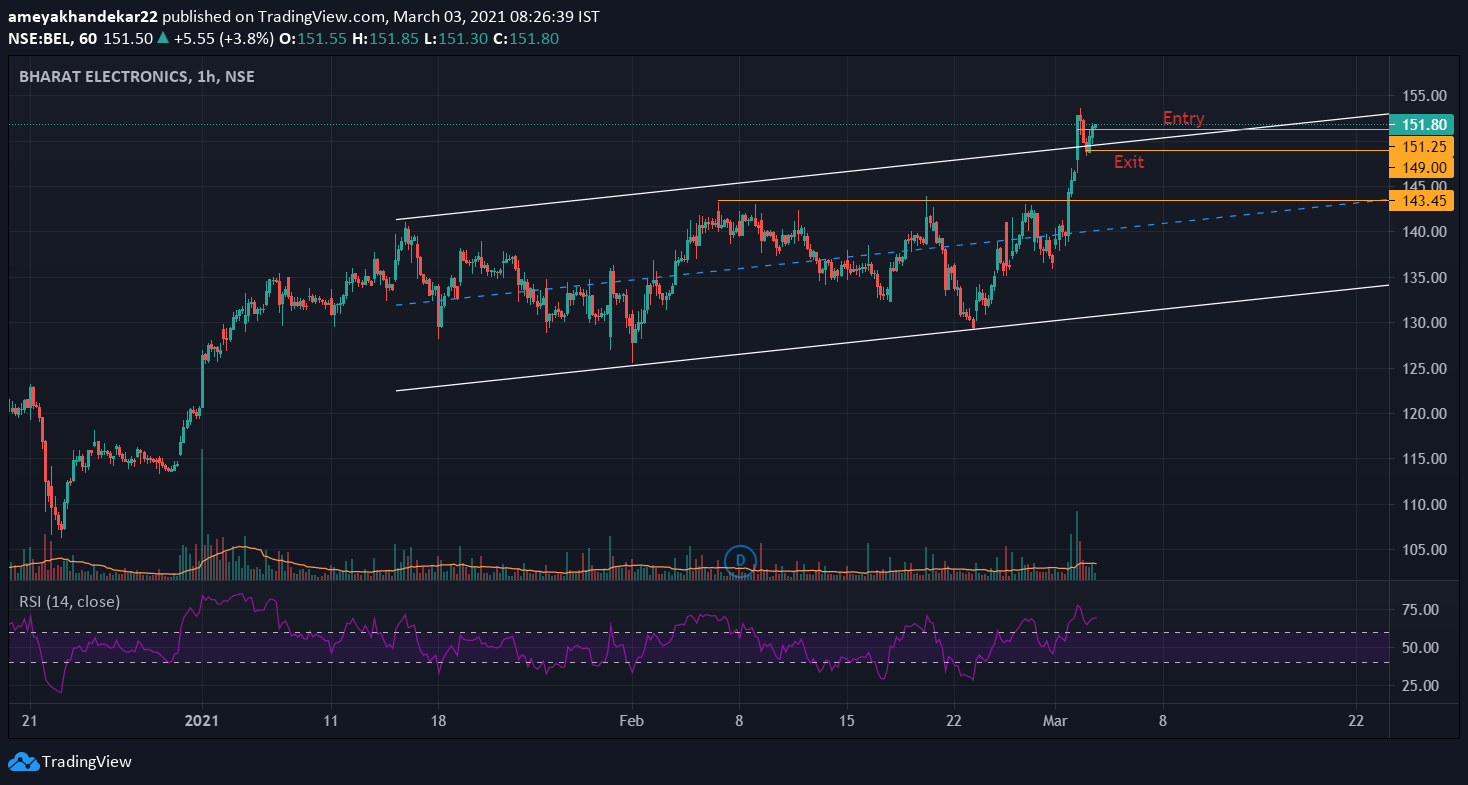Click the H:151.85 high value
The image size is (1468, 785).
coord(385,38)
